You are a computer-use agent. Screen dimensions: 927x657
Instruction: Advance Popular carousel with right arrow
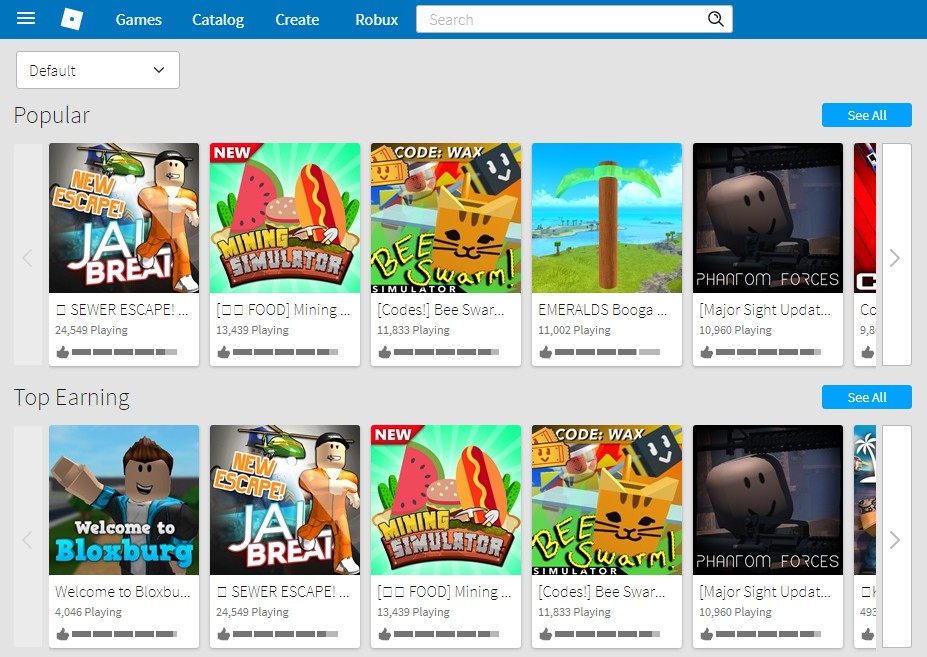[896, 255]
